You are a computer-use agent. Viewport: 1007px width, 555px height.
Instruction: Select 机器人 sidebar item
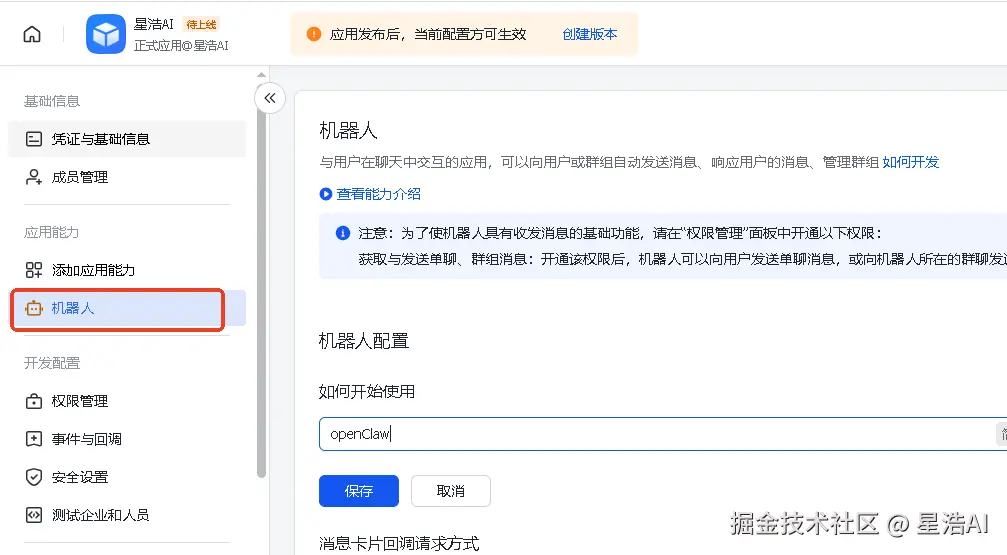[127, 308]
